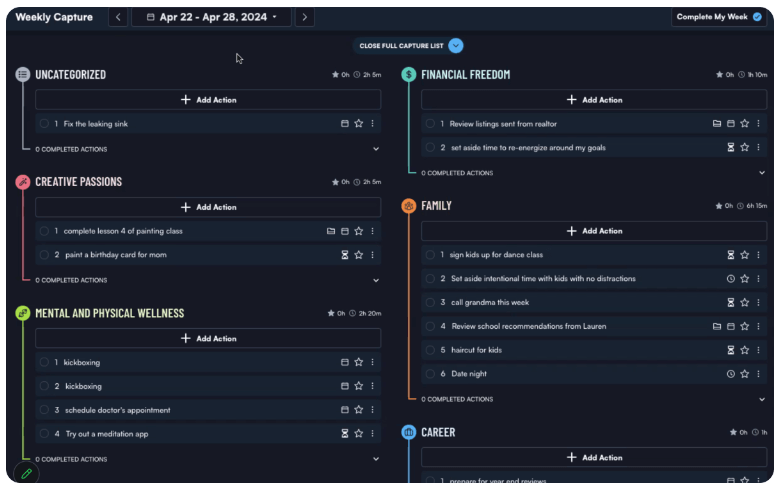Image resolution: width=781 pixels, height=488 pixels.
Task: Click the orange Family category icon
Action: (408, 206)
